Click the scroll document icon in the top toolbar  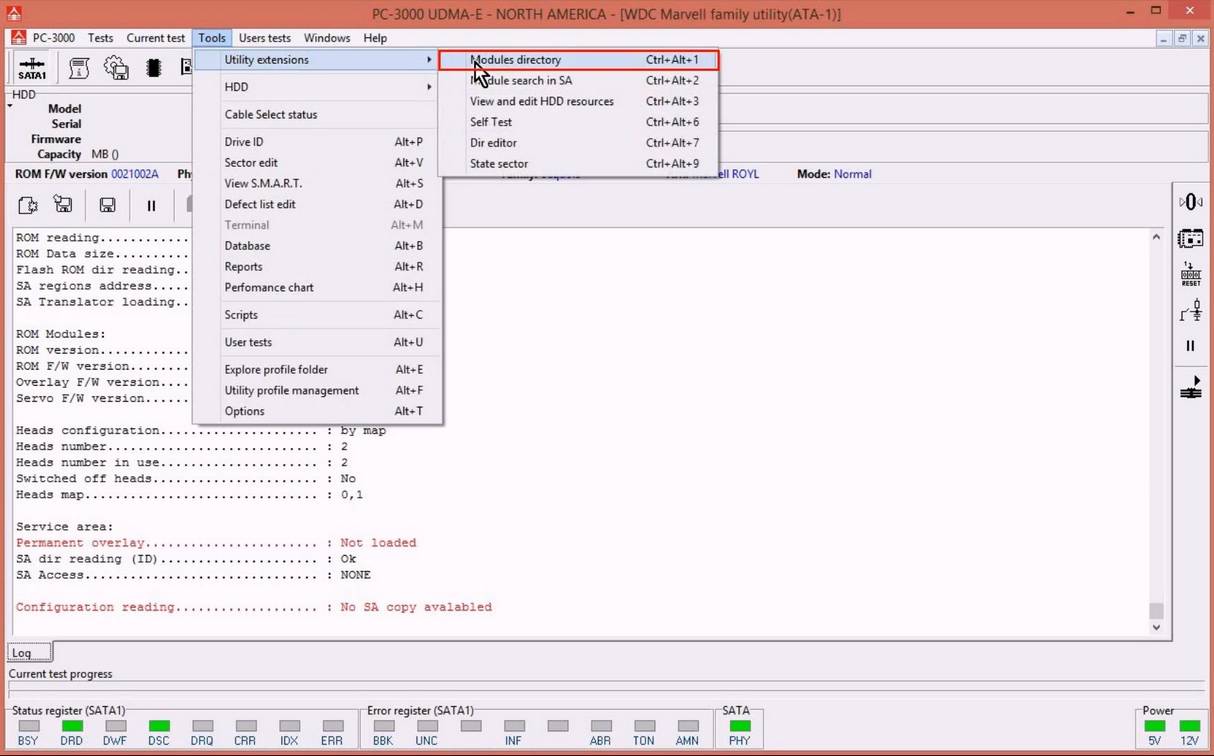point(79,68)
